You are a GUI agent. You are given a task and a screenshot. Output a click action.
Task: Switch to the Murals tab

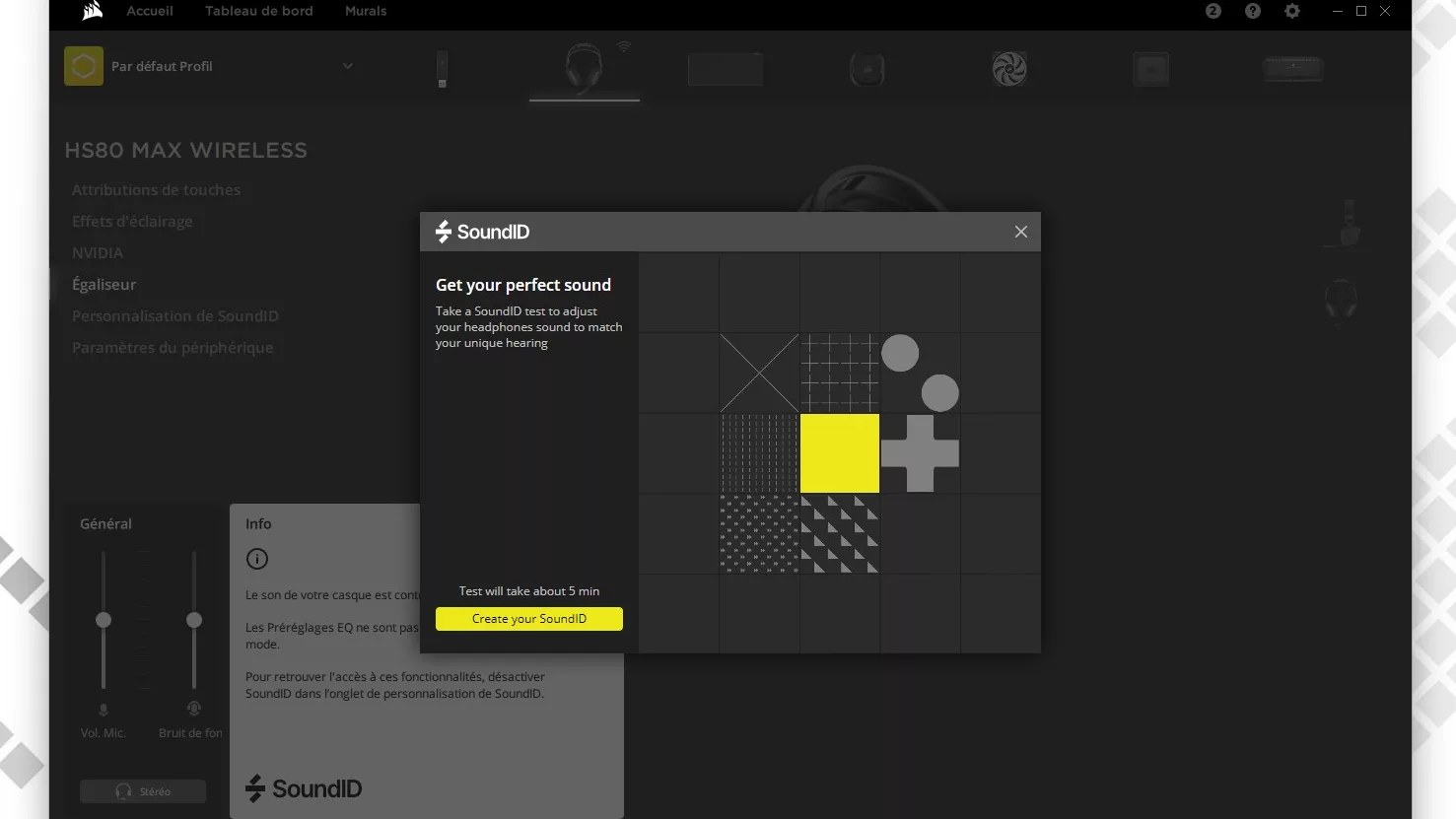tap(366, 11)
